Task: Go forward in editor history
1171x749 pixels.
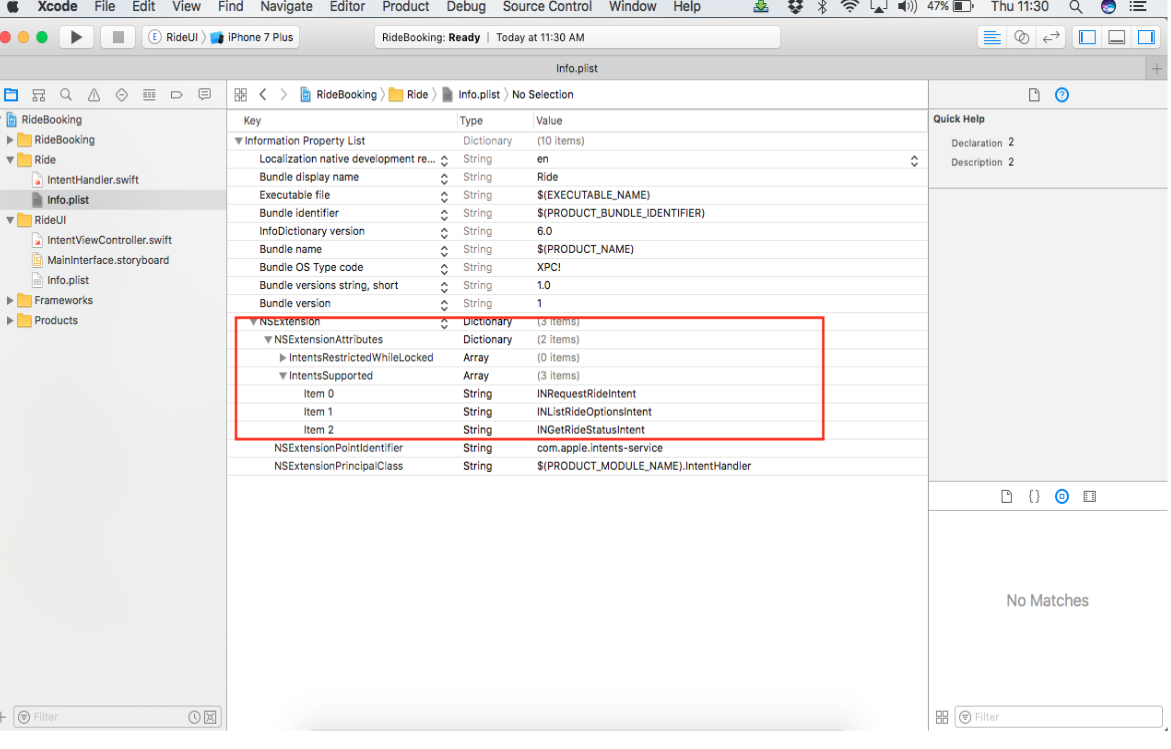Action: click(283, 95)
